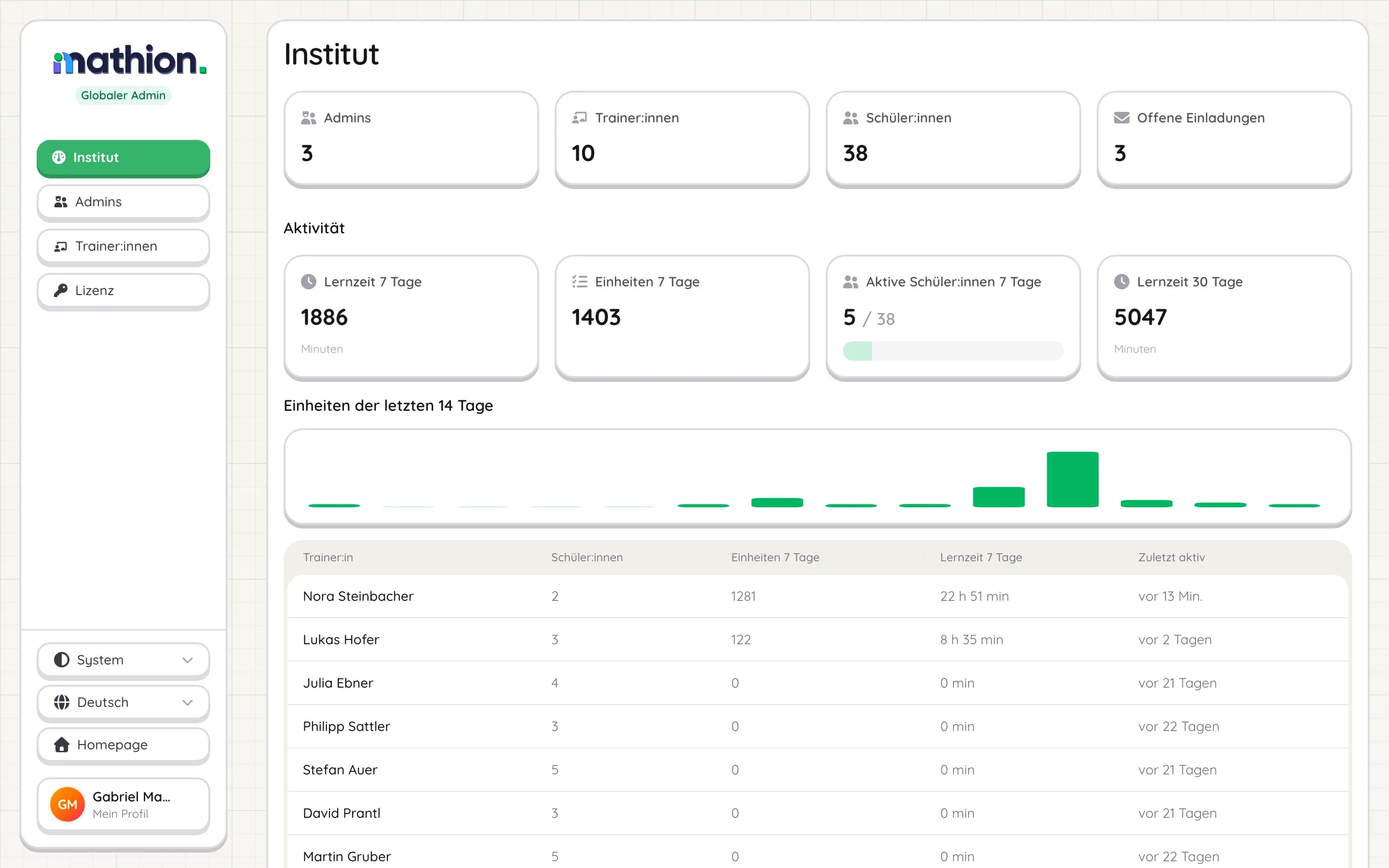Screen dimensions: 1389x868
Task: Click Julia Ebner in the trainer table
Action: click(338, 683)
